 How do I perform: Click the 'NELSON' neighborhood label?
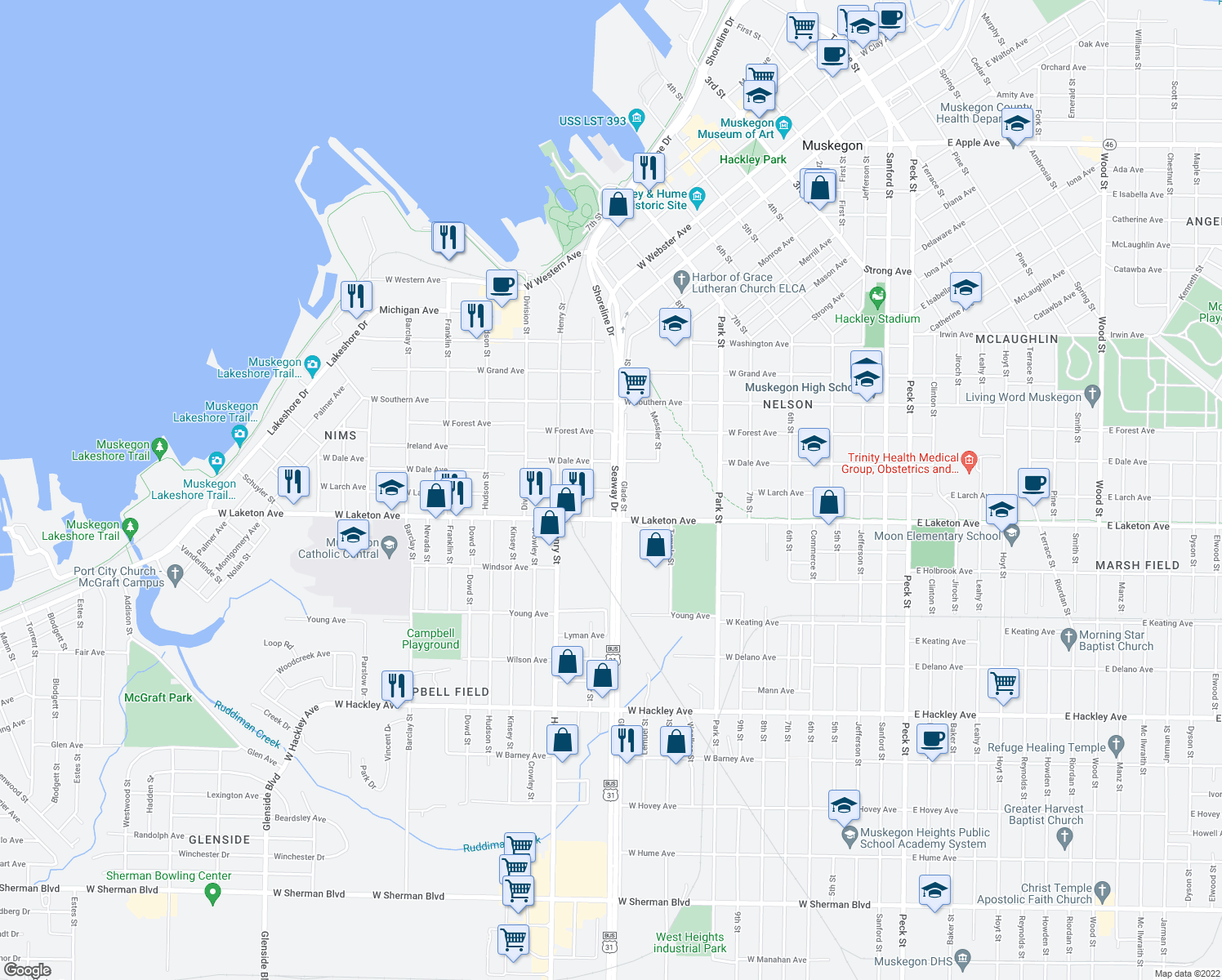pos(788,404)
